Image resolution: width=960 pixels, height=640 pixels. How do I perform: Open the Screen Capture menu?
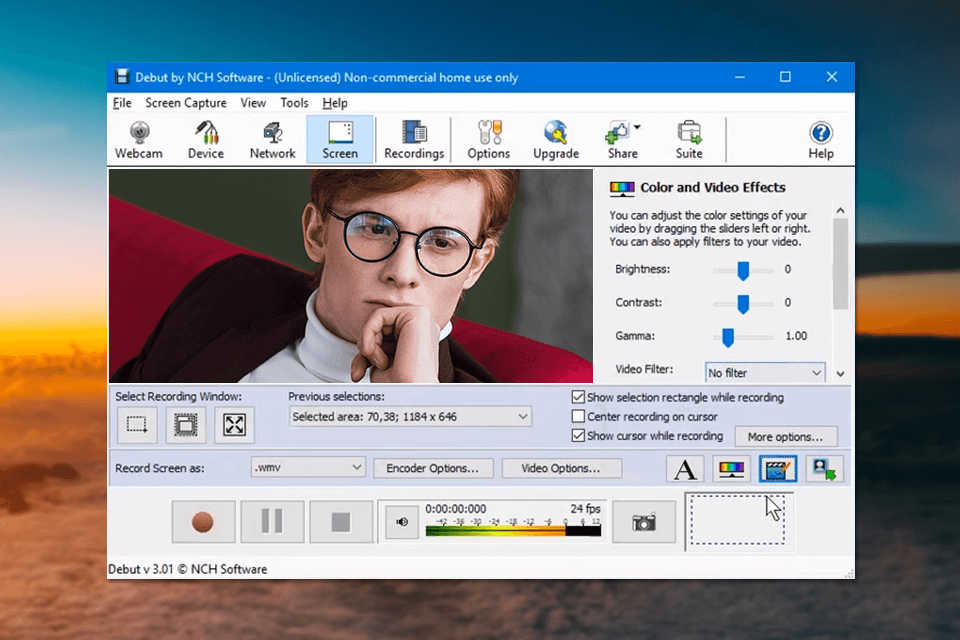(x=186, y=102)
